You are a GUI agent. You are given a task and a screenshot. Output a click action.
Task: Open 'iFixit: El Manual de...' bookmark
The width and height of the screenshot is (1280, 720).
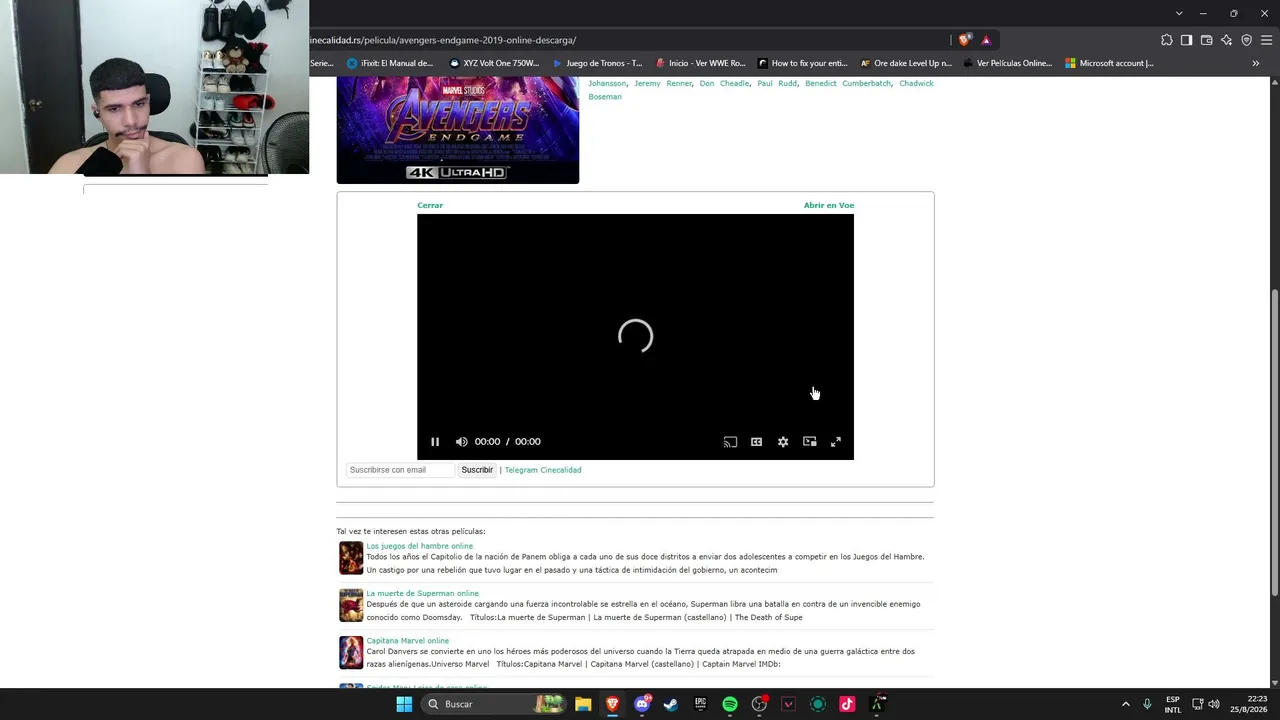pyautogui.click(x=390, y=63)
